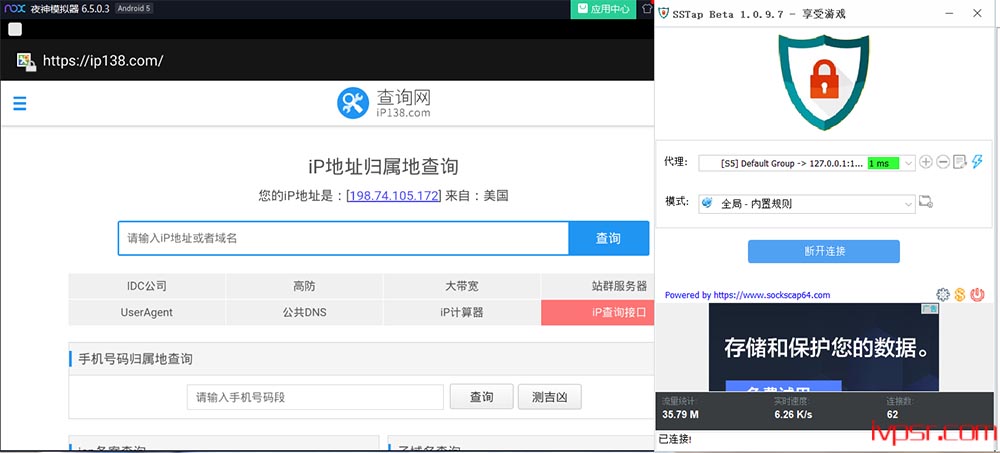Open SSTap settings gear icon

(x=943, y=295)
